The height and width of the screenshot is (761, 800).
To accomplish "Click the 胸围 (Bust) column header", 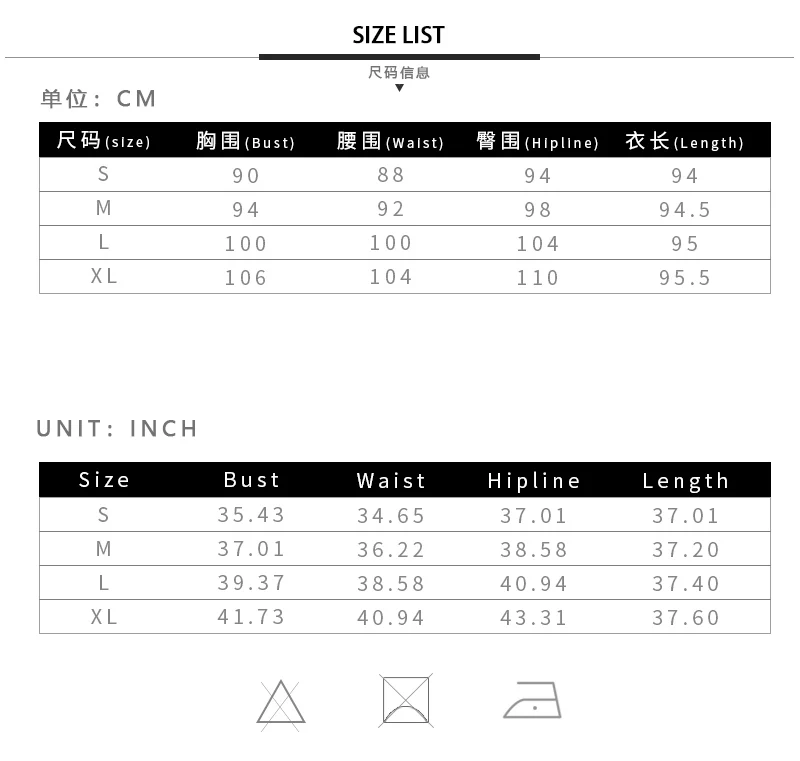I will pos(245,141).
